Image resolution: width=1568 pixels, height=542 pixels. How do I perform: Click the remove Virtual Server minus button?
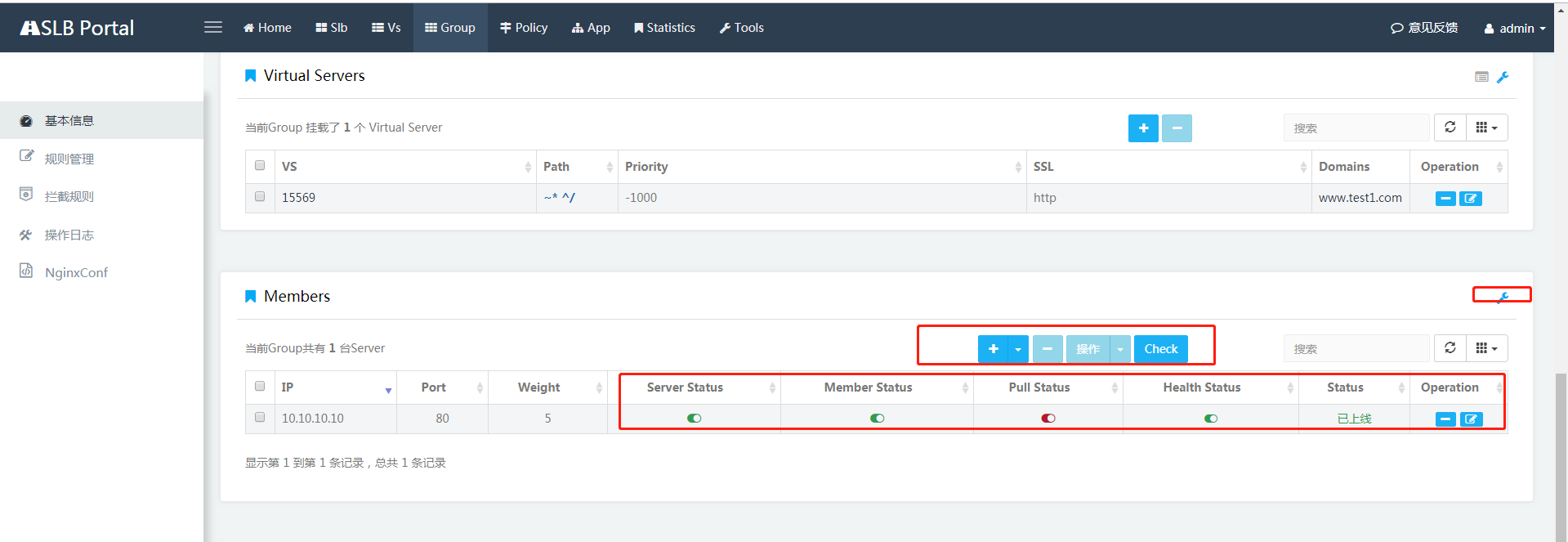click(1177, 128)
